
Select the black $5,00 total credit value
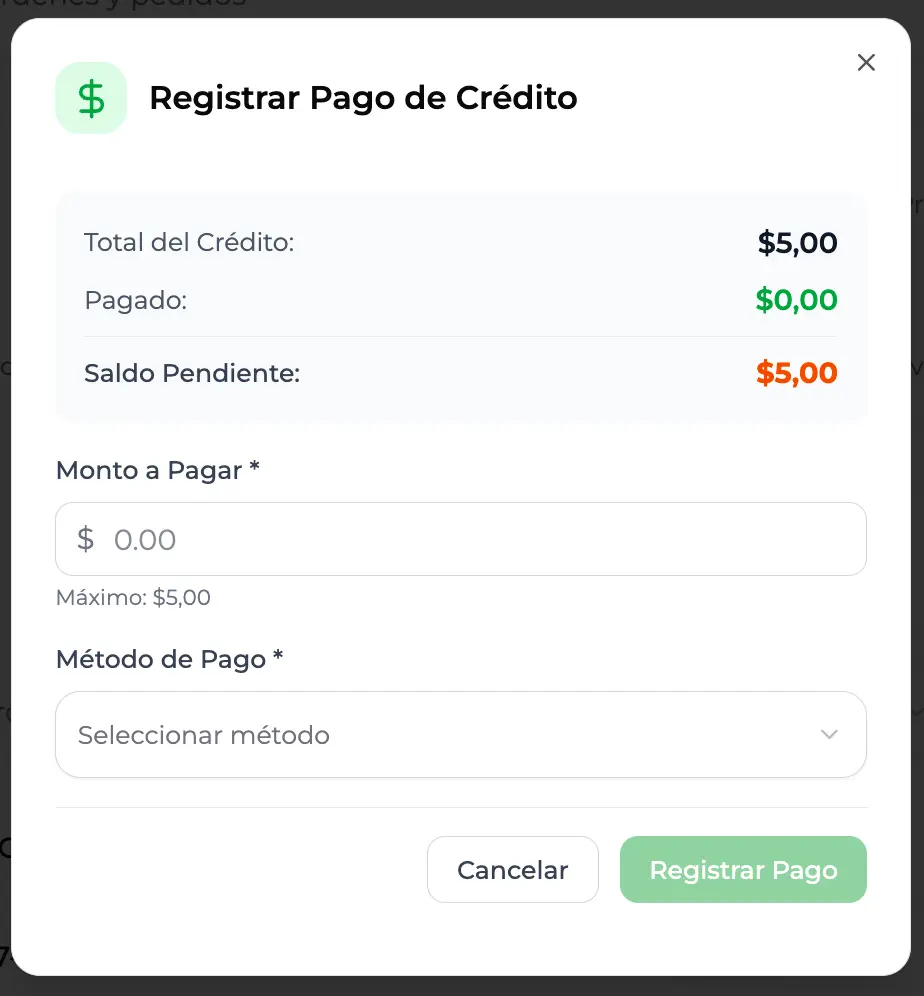pos(797,243)
